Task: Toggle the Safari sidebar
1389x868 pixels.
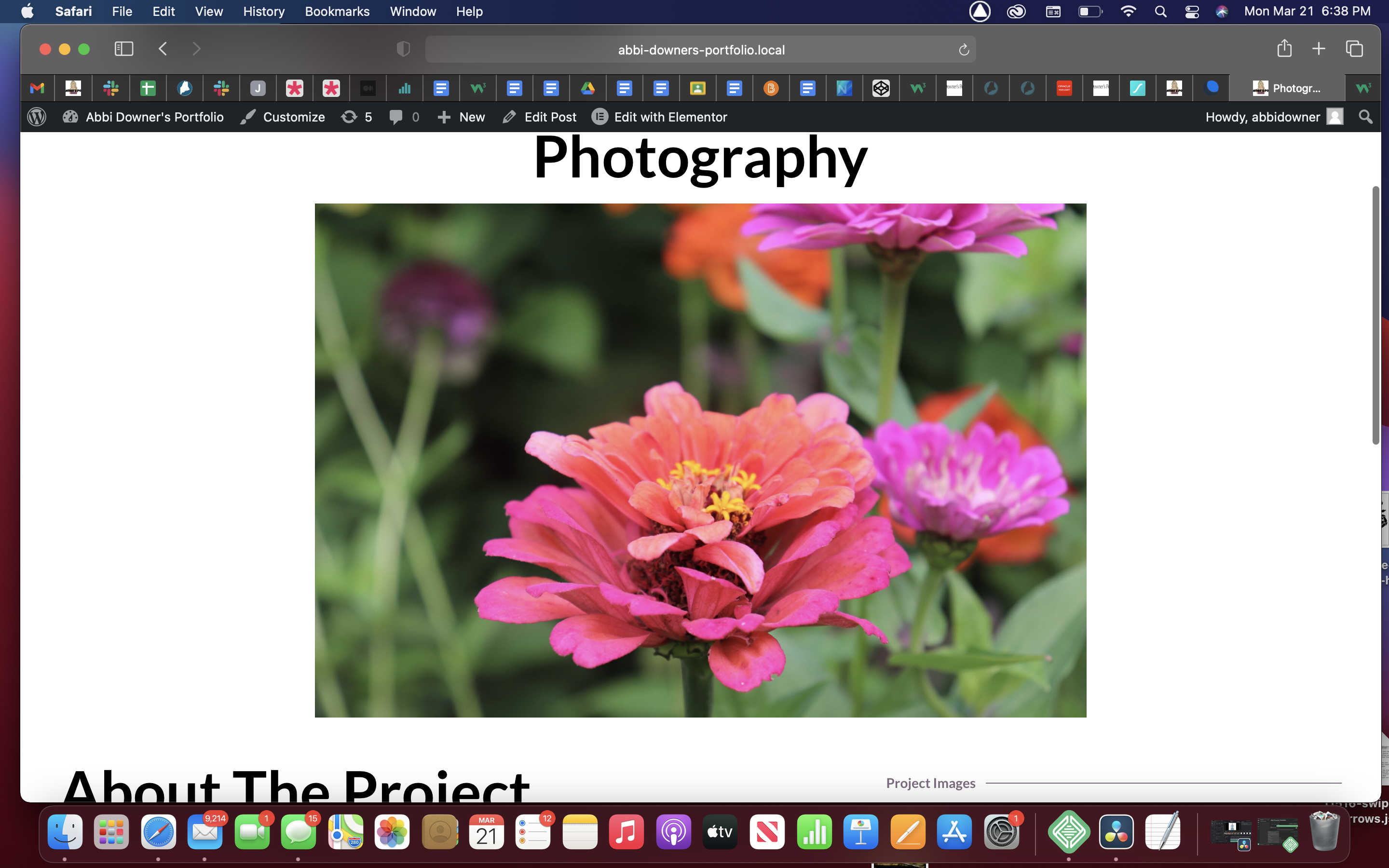Action: click(123, 49)
